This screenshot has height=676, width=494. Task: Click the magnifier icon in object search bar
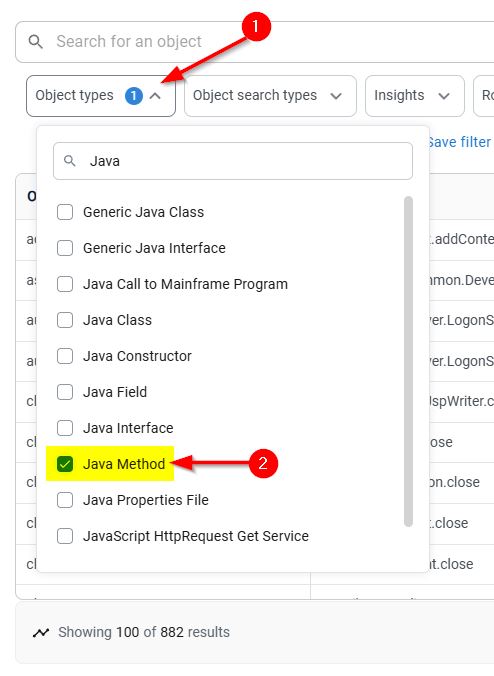point(35,42)
